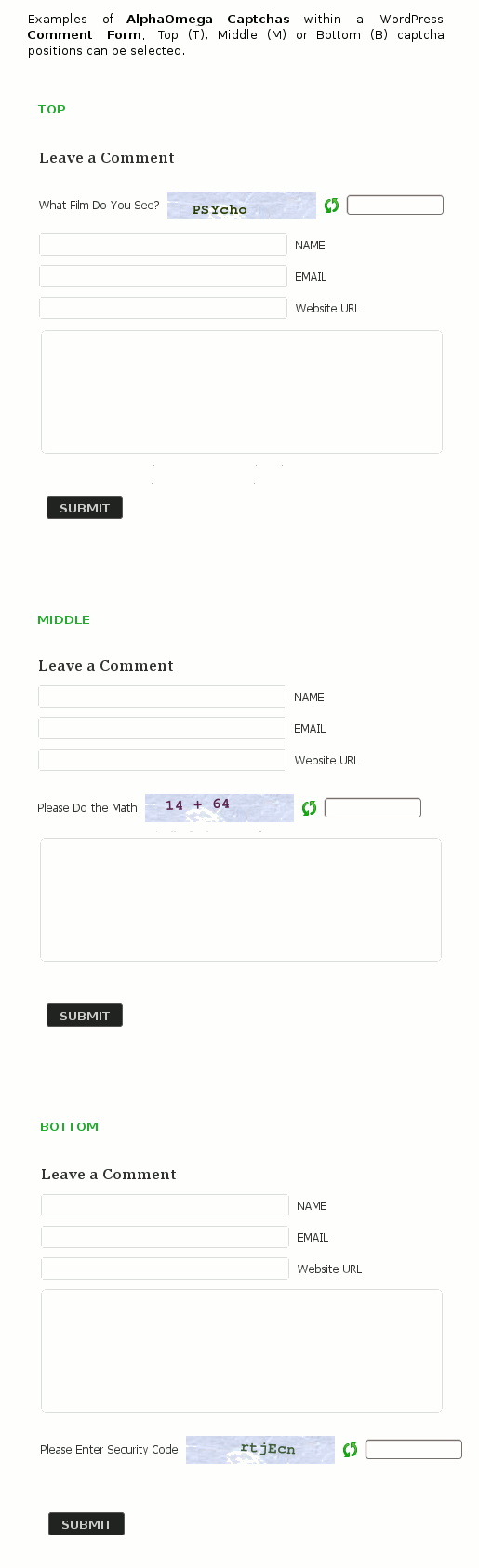Image resolution: width=479 pixels, height=1568 pixels.
Task: Click the rtjEcn captcha image
Action: [x=260, y=1450]
